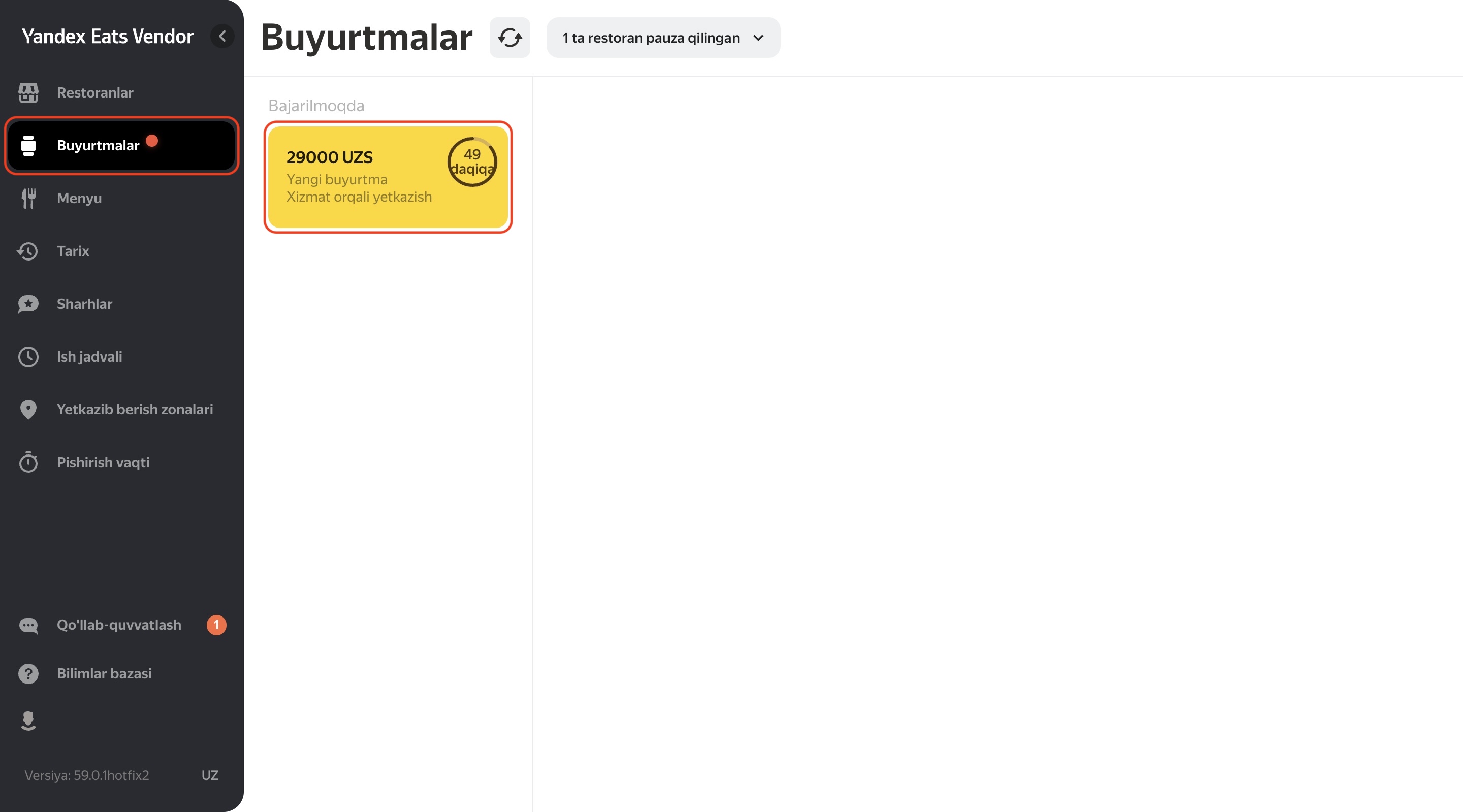Screen dimensions: 1463x812
Task: Click the Restoranlar storefront icon
Action: [x=28, y=92]
